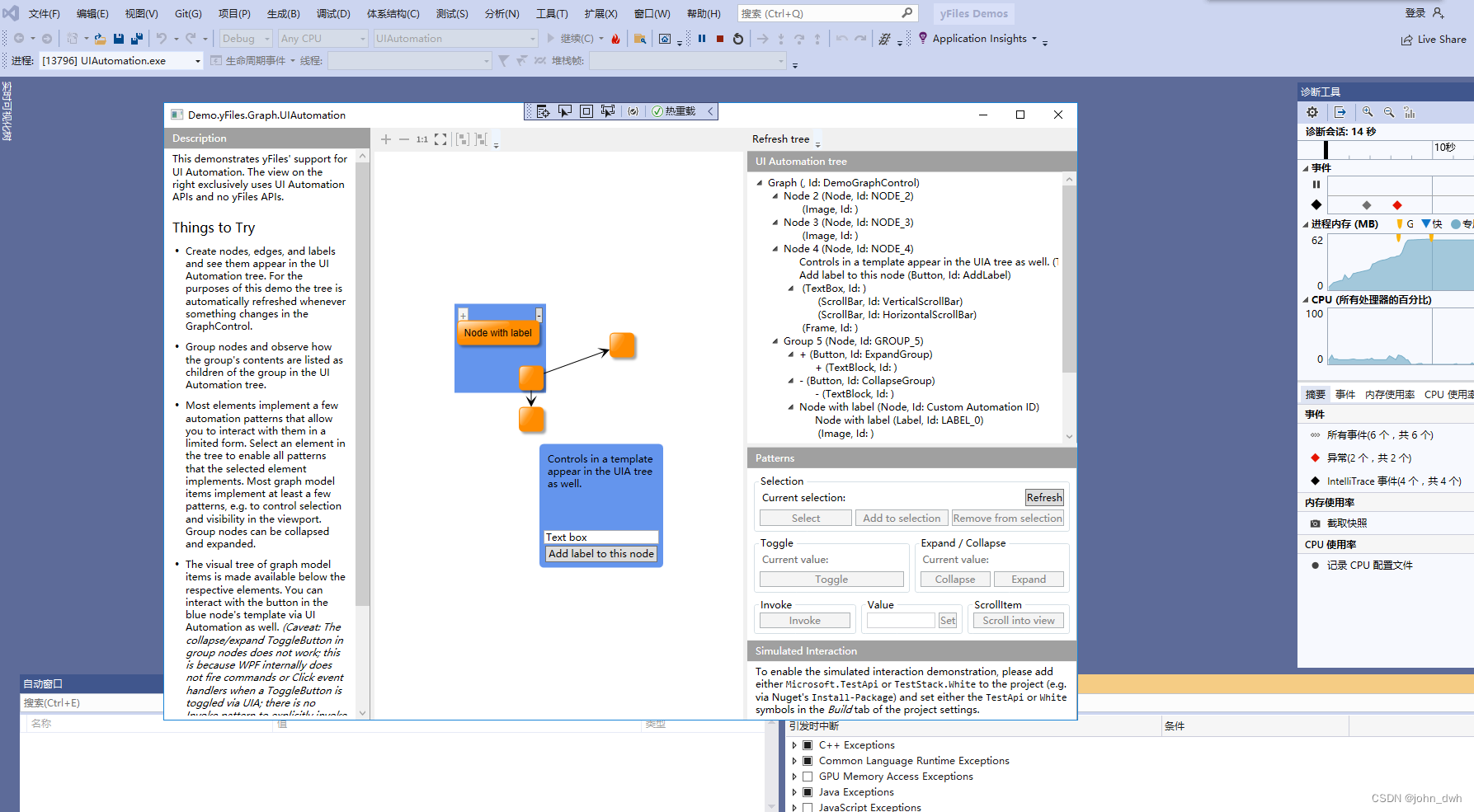Open the 文件(F) menu
The height and width of the screenshot is (812, 1474).
(x=45, y=14)
